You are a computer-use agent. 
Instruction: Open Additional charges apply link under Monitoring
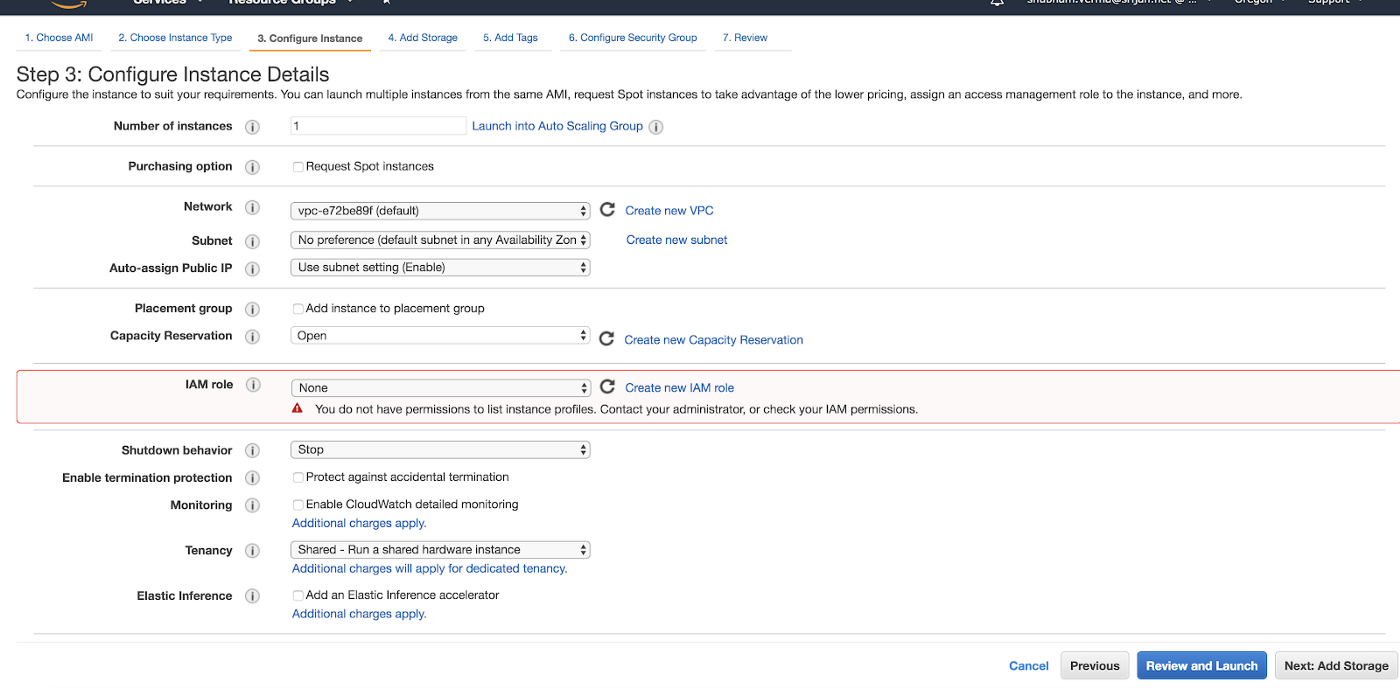[x=359, y=523]
